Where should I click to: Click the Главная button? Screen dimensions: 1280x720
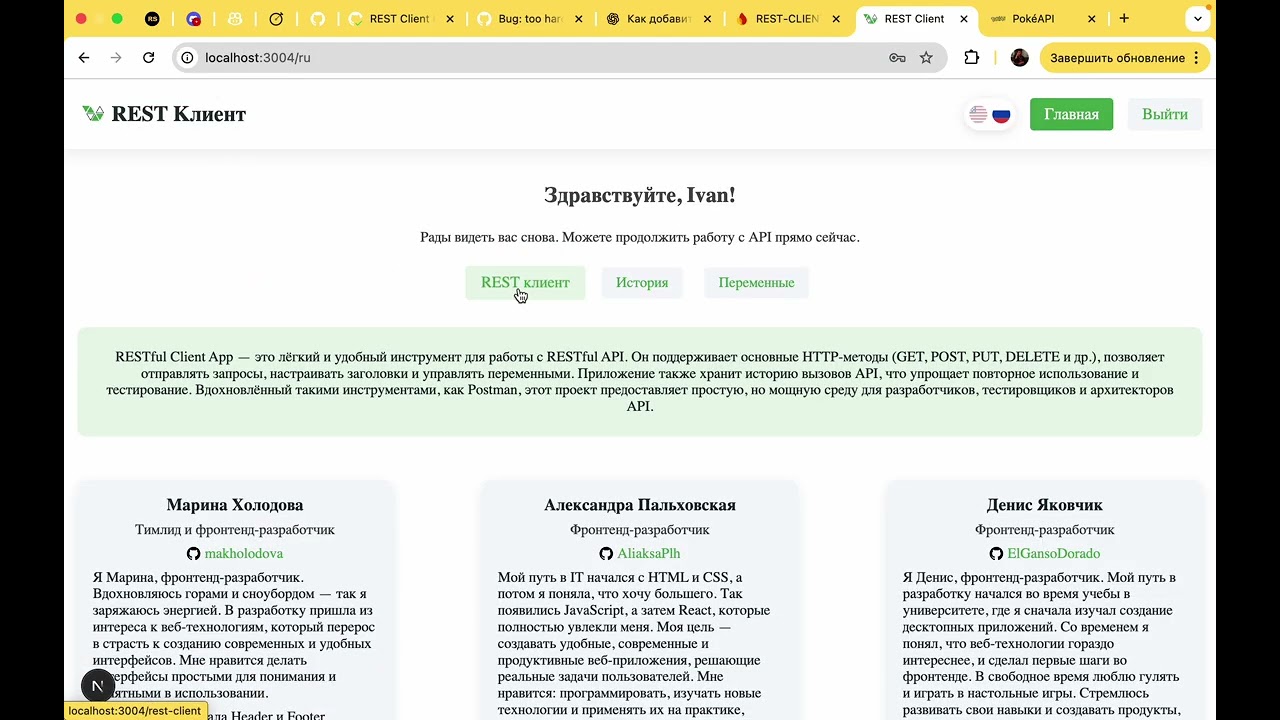(x=1071, y=114)
